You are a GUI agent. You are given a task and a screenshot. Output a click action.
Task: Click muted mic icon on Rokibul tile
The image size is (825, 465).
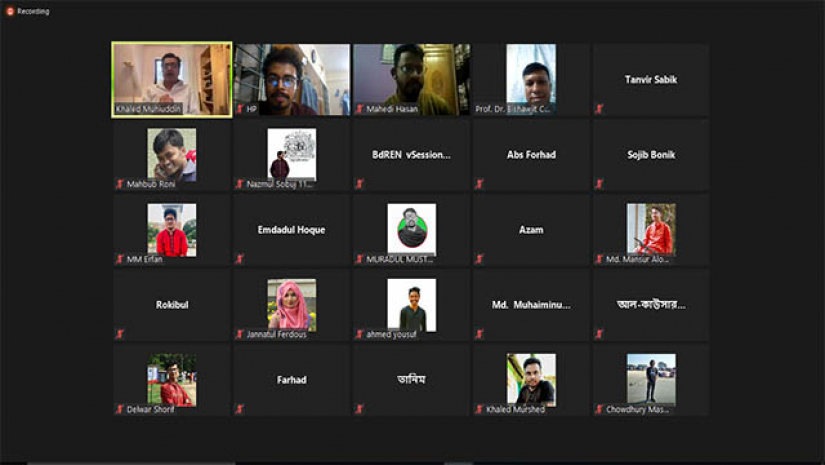(119, 334)
